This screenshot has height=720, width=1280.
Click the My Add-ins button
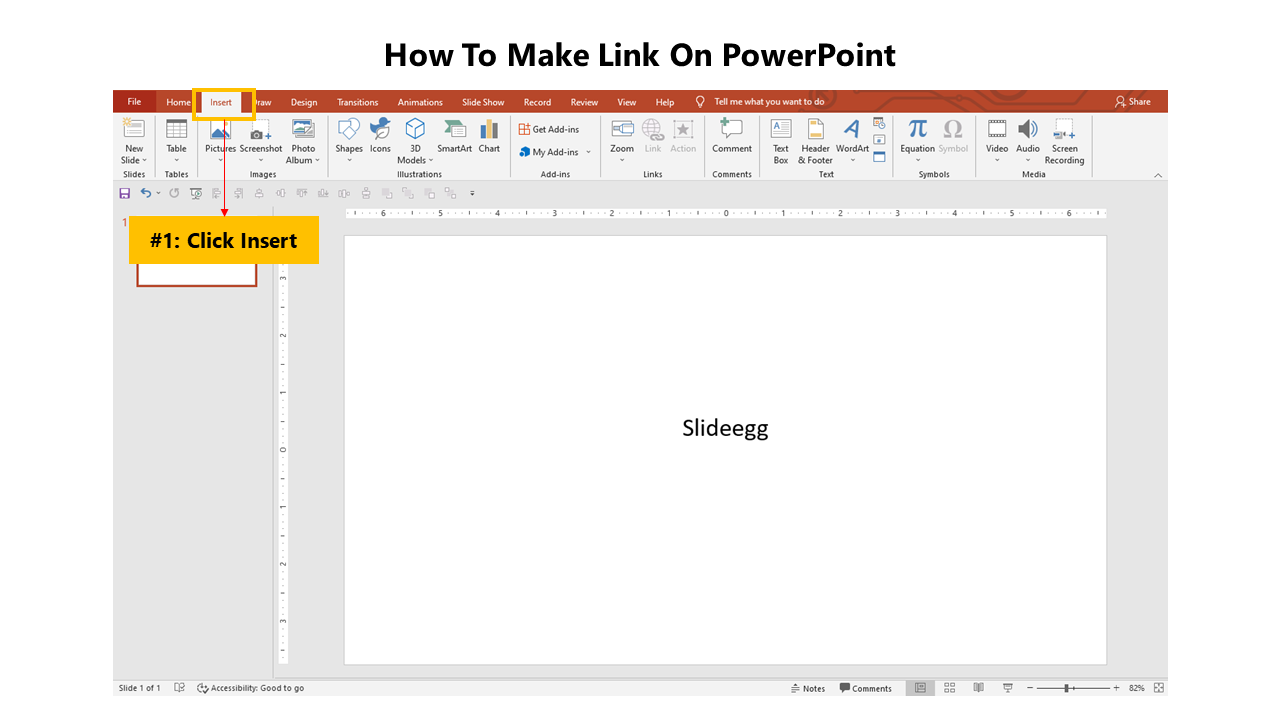pos(549,152)
